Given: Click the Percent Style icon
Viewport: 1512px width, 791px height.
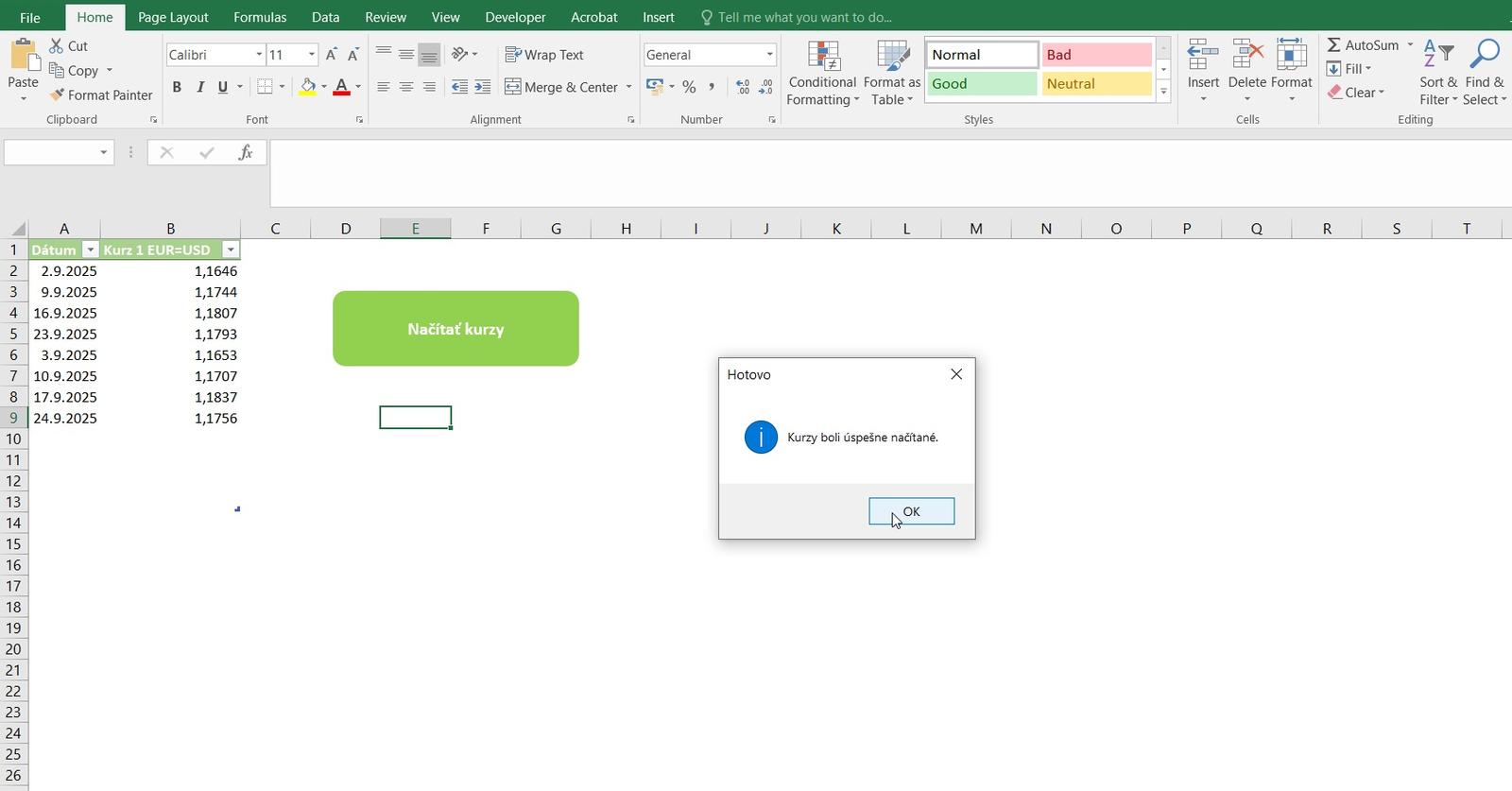Looking at the screenshot, I should [689, 87].
